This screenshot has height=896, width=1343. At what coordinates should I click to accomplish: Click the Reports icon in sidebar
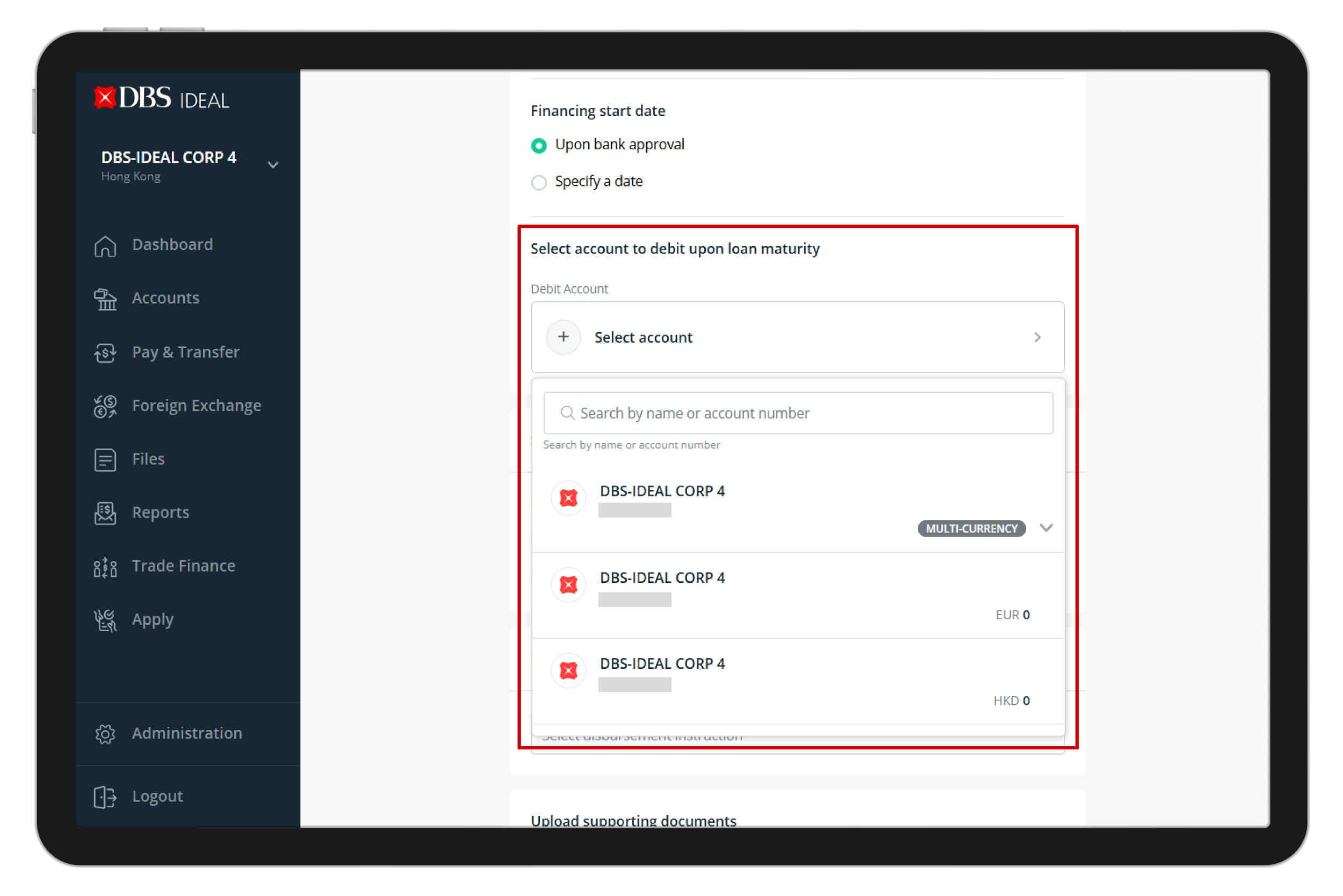105,513
